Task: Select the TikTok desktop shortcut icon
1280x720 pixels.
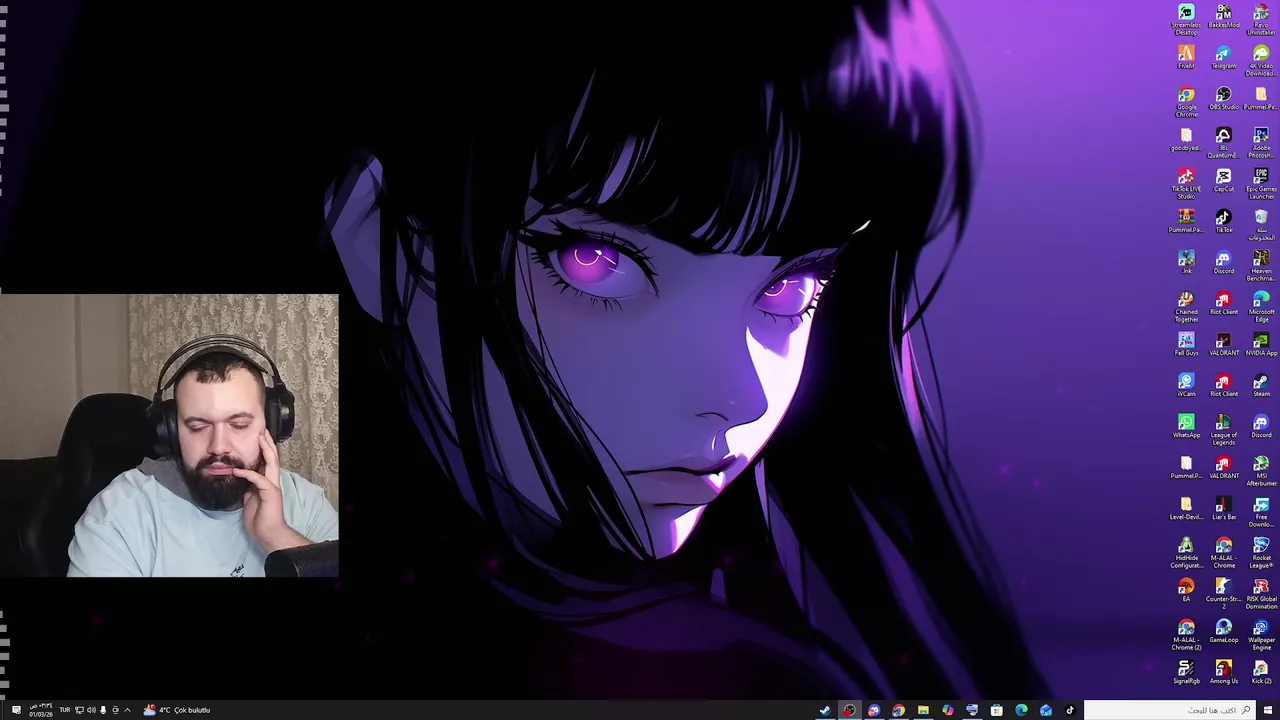Action: coord(1223,221)
